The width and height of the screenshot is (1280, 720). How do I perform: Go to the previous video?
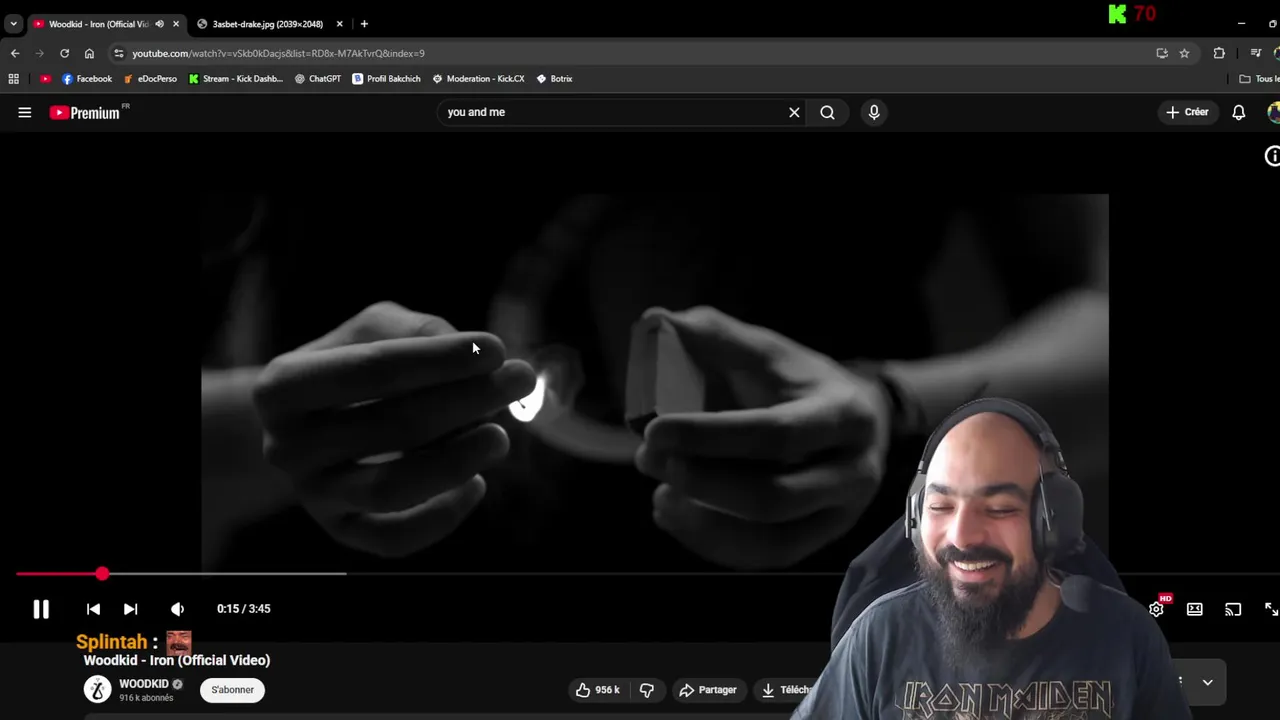click(x=93, y=609)
